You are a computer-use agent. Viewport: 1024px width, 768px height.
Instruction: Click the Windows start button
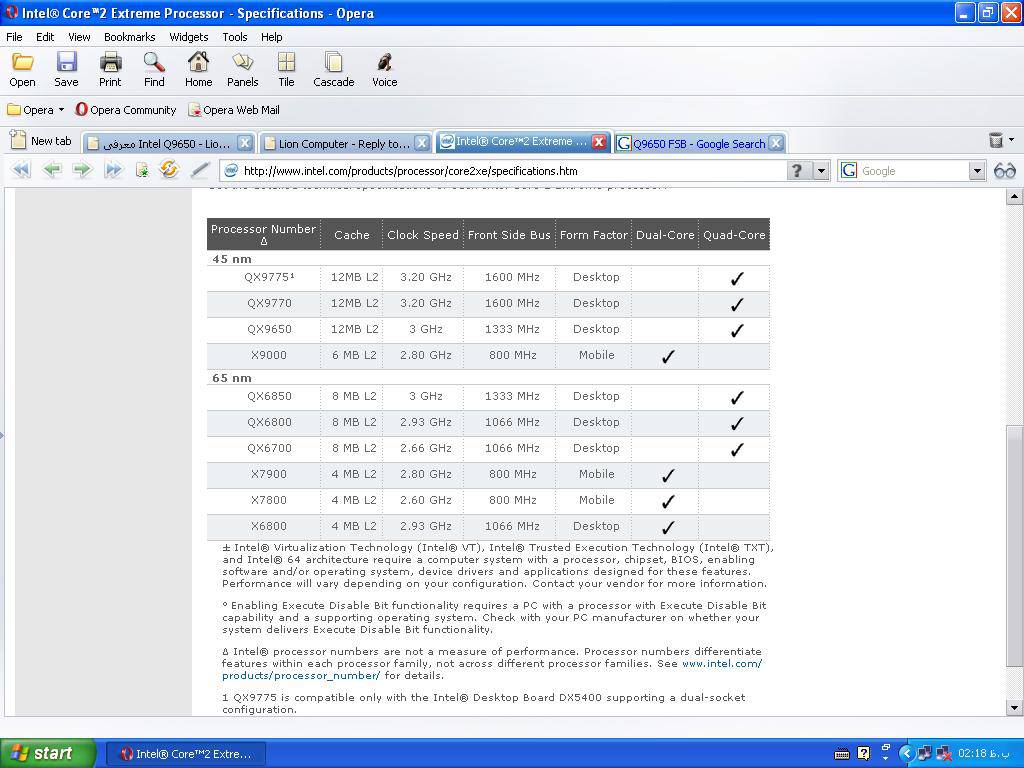48,753
